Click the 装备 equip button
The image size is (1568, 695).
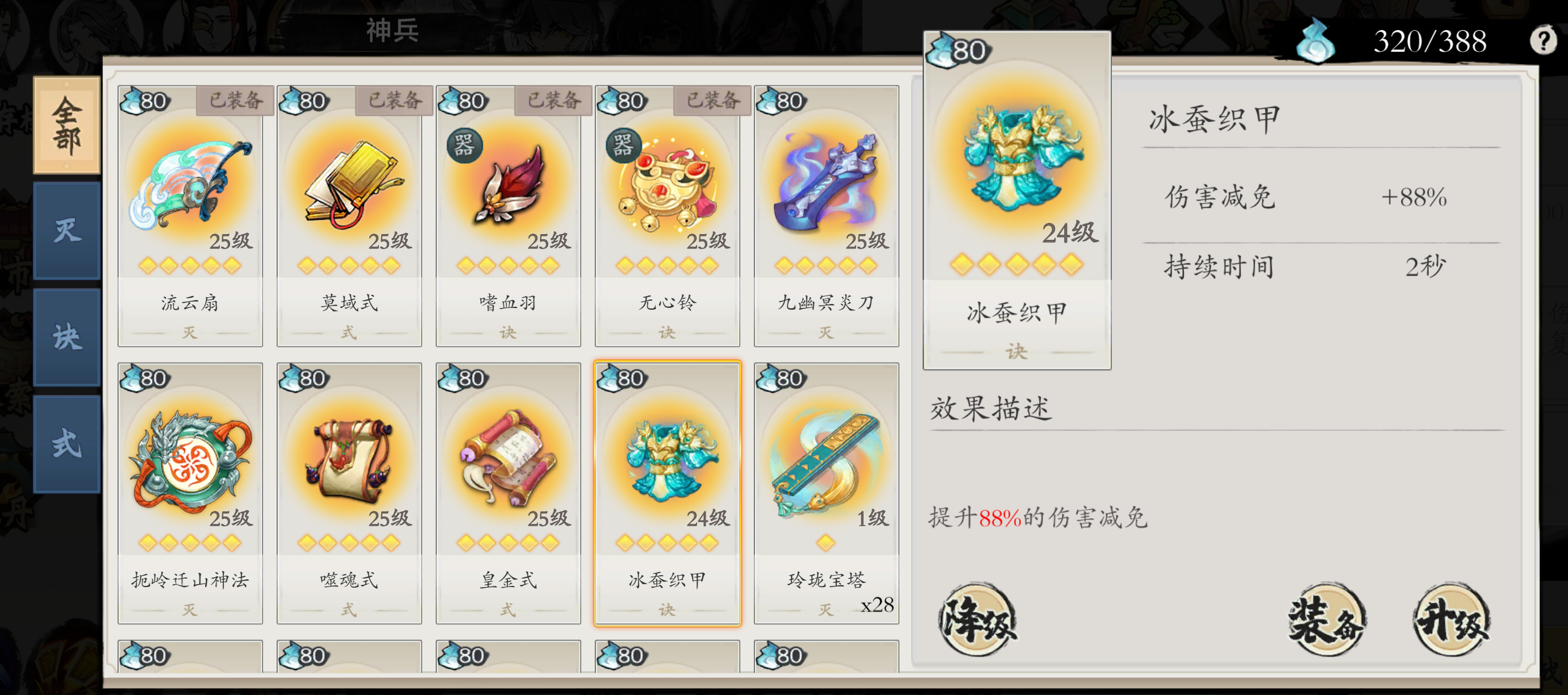[x=1327, y=621]
